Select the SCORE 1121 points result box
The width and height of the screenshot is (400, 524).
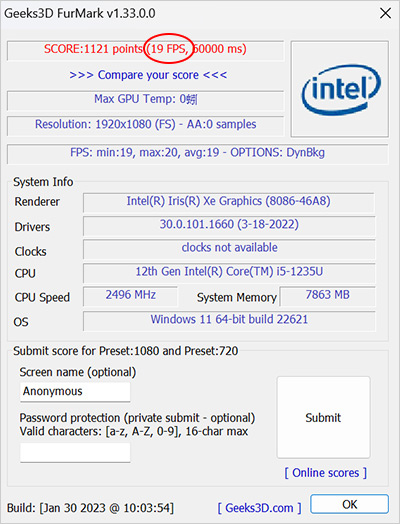point(145,50)
